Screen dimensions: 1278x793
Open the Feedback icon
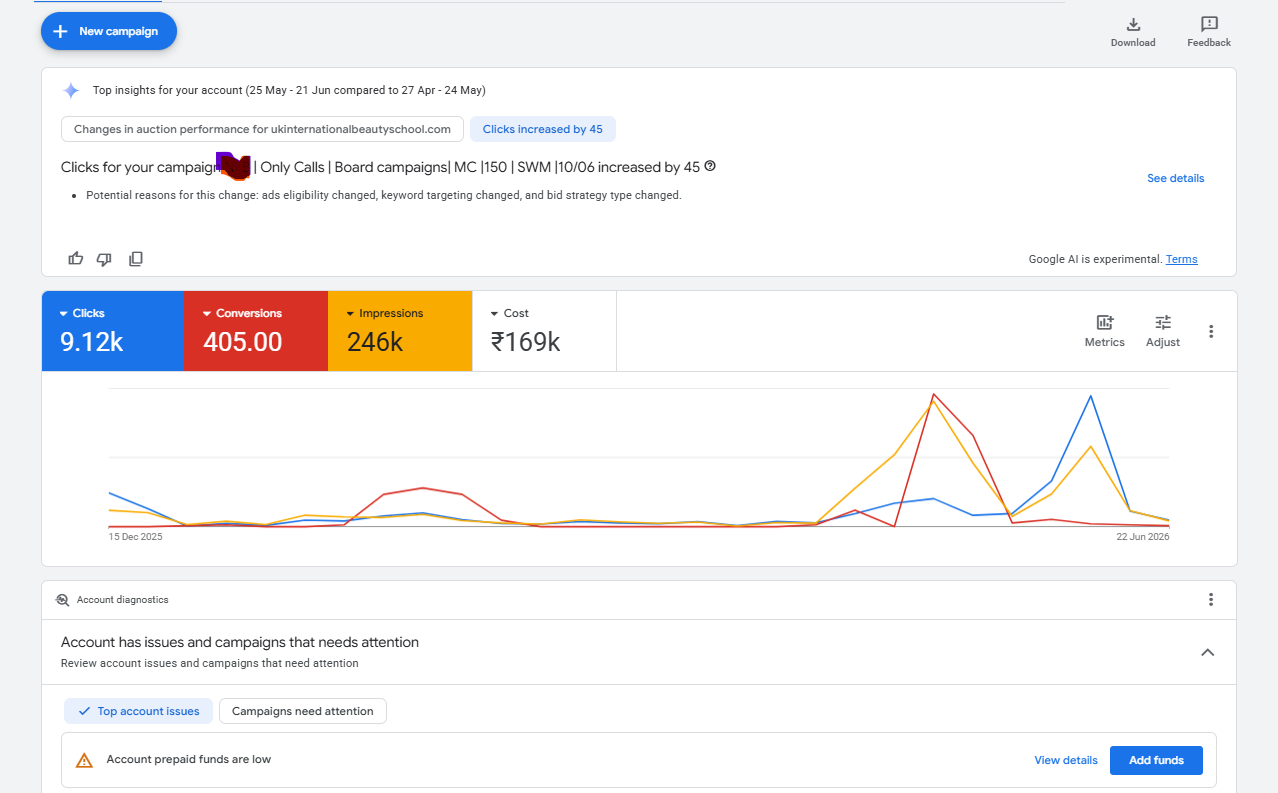(x=1209, y=24)
